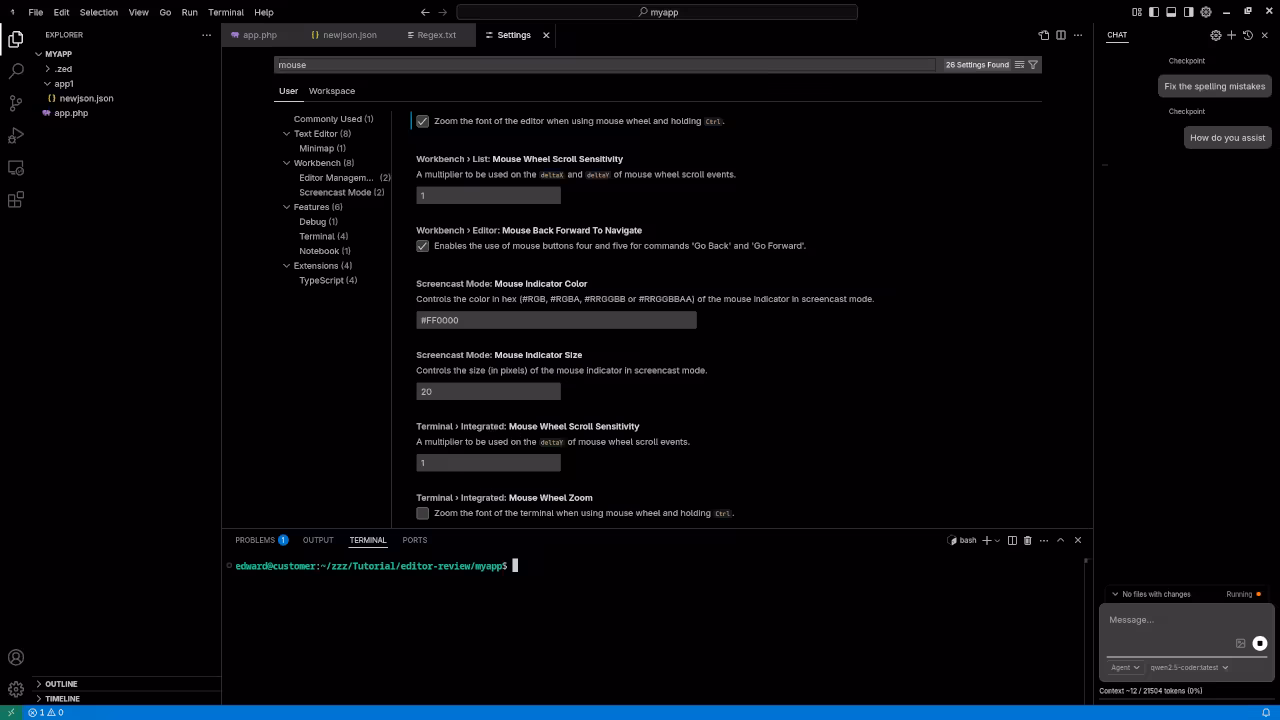Switch to the Workspace settings tab
Image resolution: width=1280 pixels, height=720 pixels.
click(331, 91)
